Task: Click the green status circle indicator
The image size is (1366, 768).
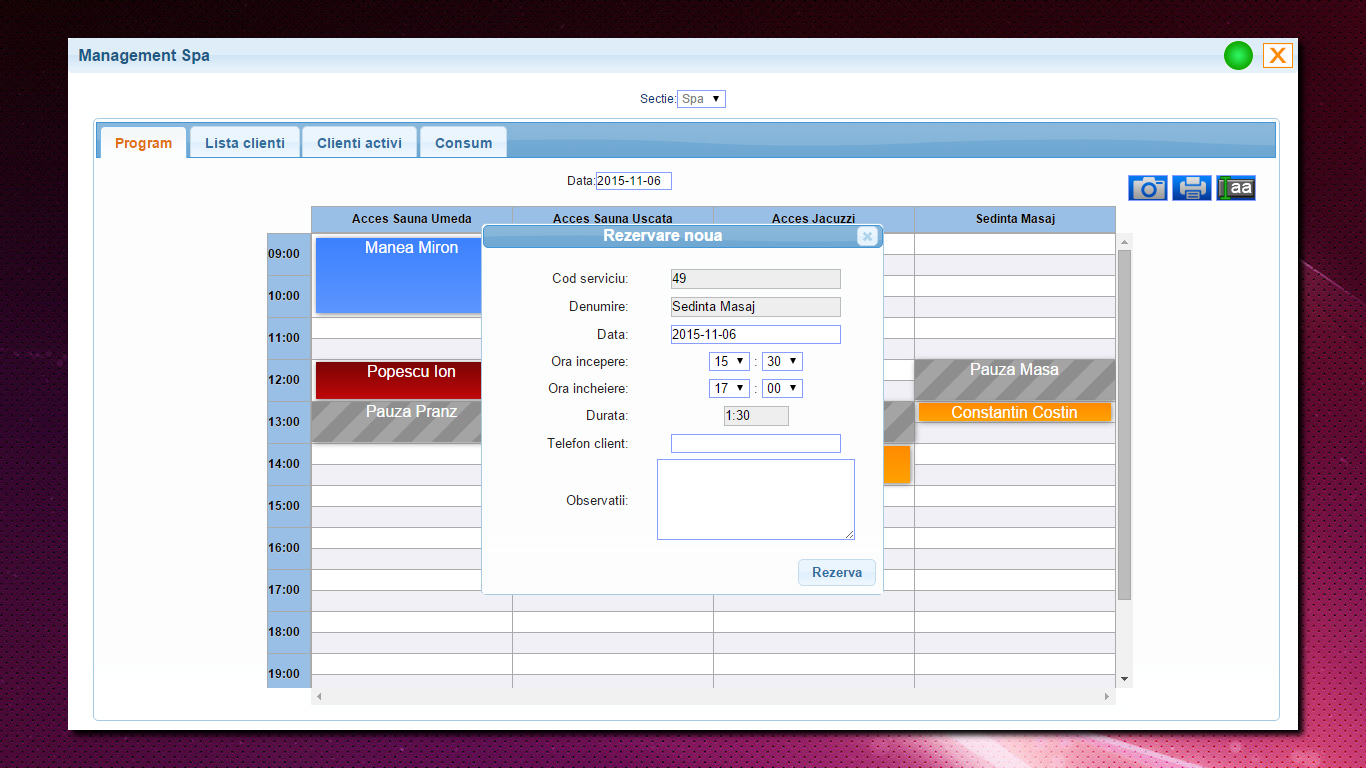Action: click(x=1238, y=56)
